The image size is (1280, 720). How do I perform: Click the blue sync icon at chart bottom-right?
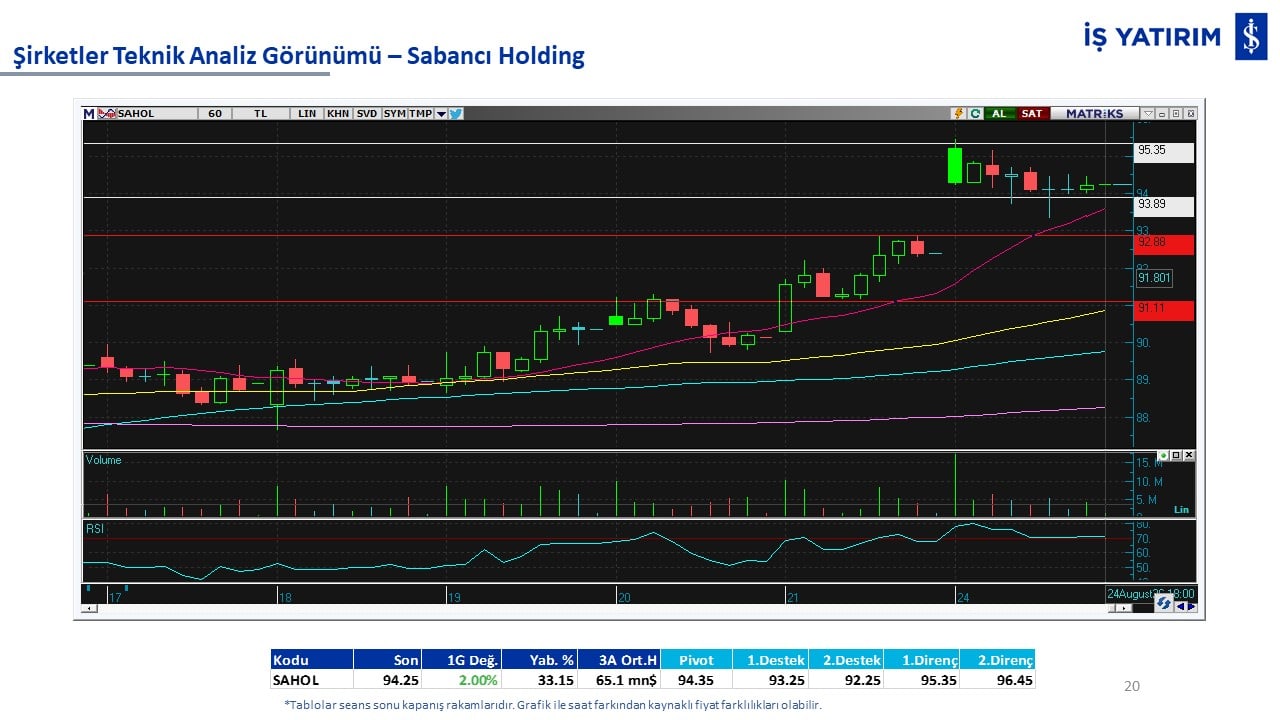1163,602
